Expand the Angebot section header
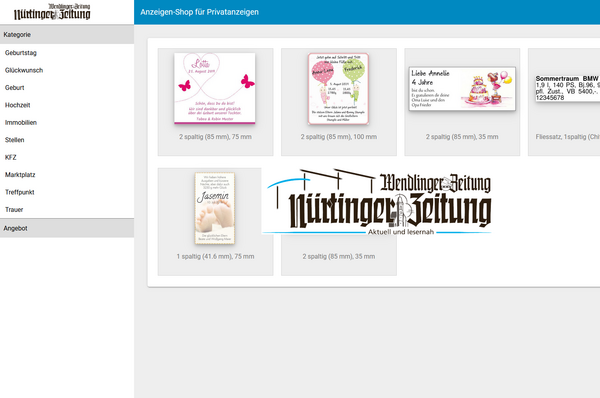600x398 pixels. tap(67, 228)
